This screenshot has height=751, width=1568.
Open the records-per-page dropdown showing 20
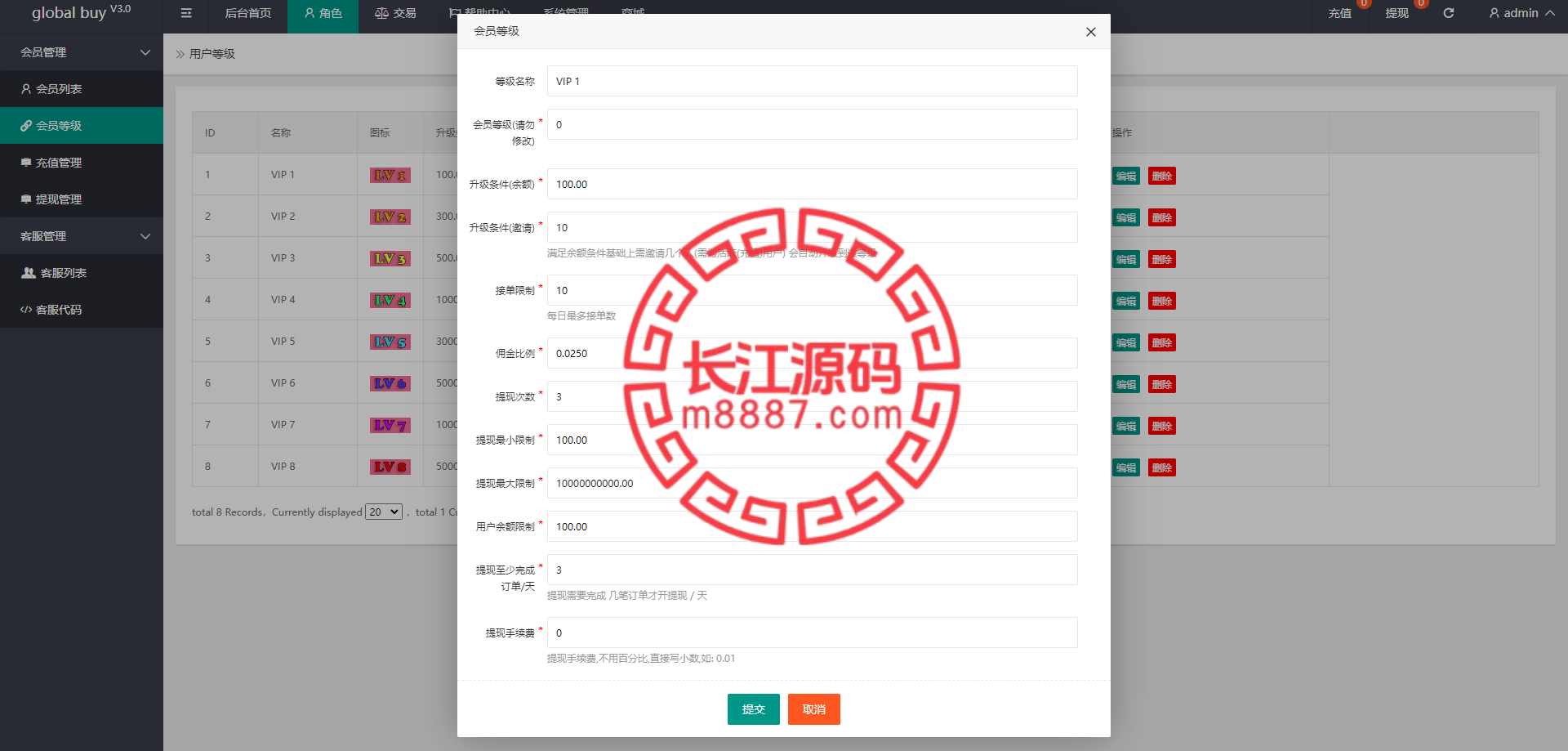tap(384, 512)
